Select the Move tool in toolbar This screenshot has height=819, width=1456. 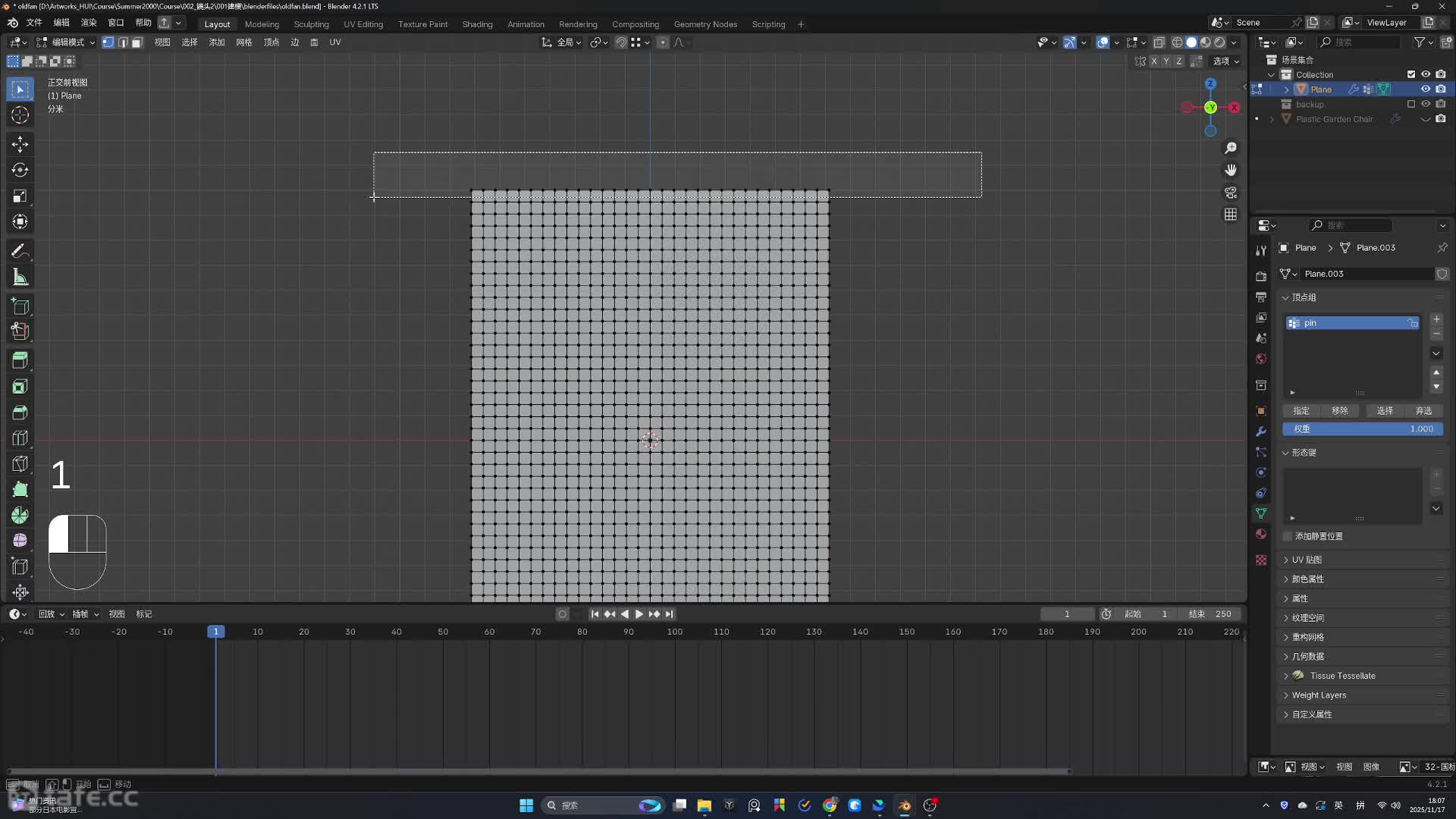coord(20,143)
